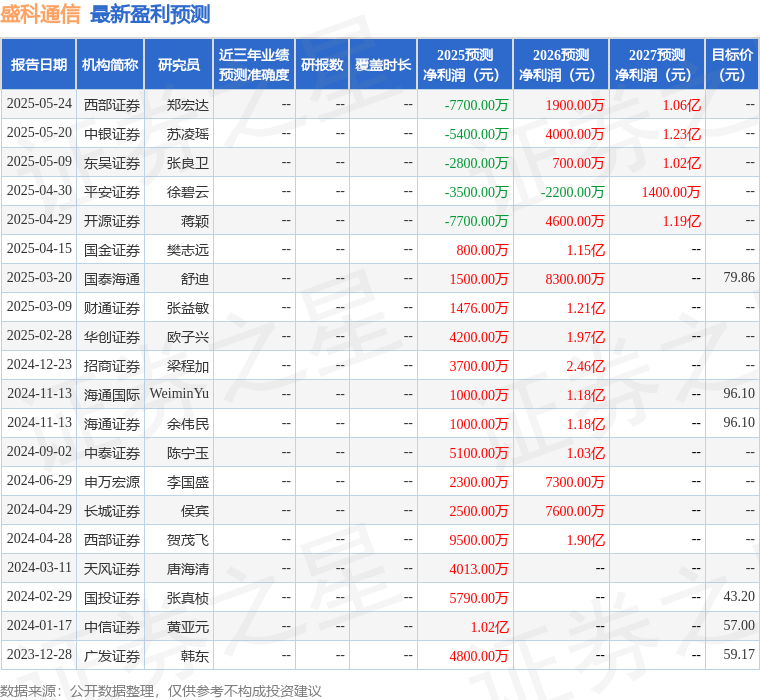Select researcher 贺茂飞
This screenshot has height=700, width=760.
(x=188, y=540)
